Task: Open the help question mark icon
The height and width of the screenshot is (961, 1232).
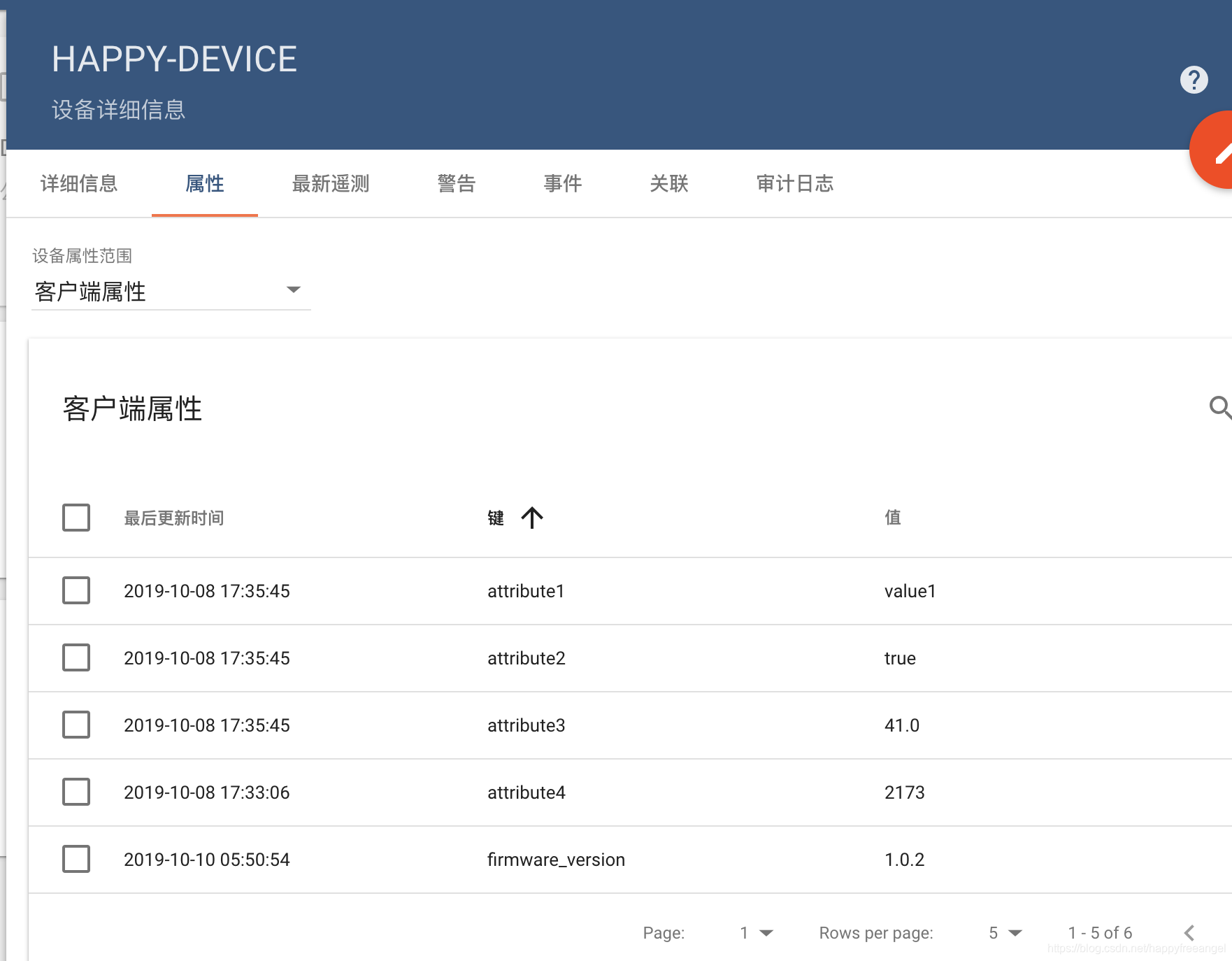Action: pos(1194,80)
